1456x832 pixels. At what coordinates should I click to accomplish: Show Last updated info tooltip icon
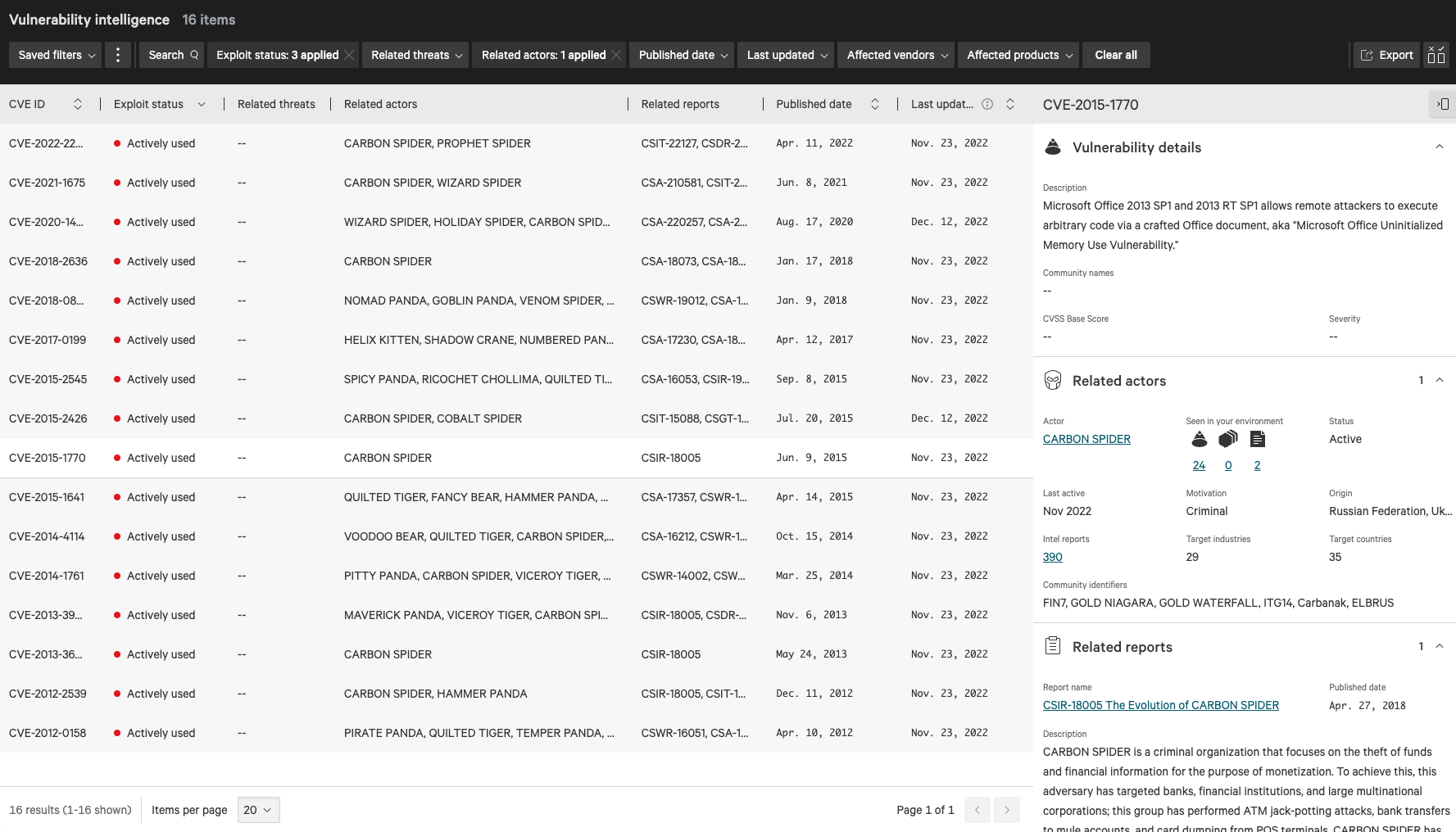[x=987, y=104]
